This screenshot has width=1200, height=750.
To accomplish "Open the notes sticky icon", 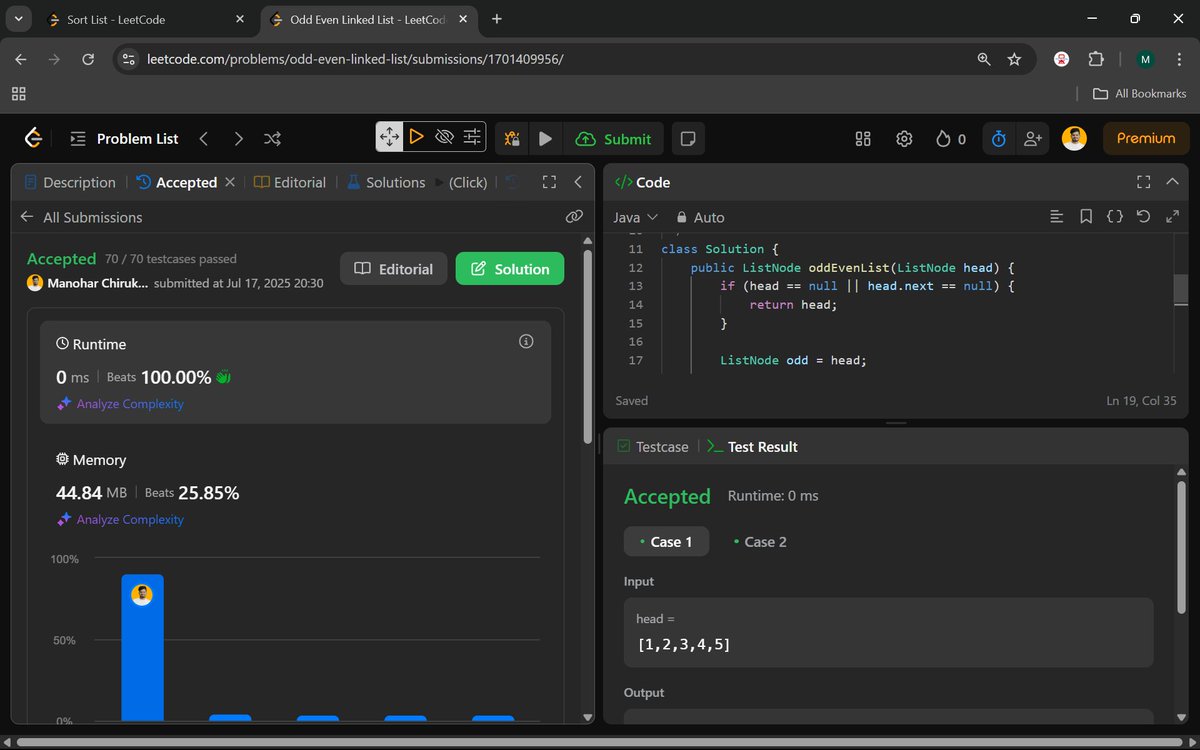I will pyautogui.click(x=687, y=139).
